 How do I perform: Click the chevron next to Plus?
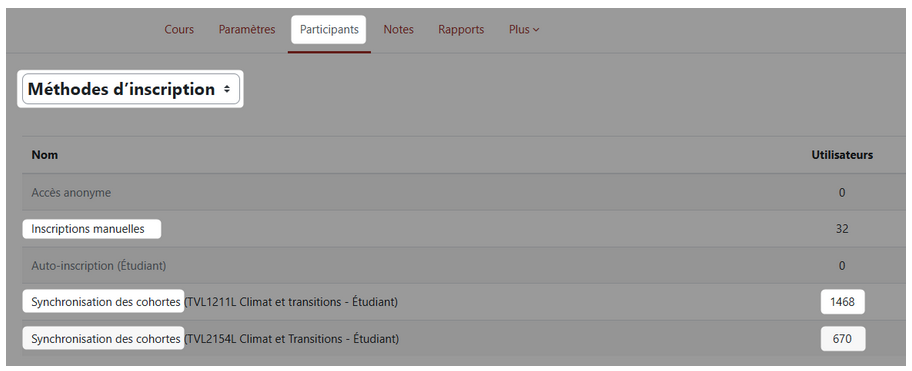point(536,30)
